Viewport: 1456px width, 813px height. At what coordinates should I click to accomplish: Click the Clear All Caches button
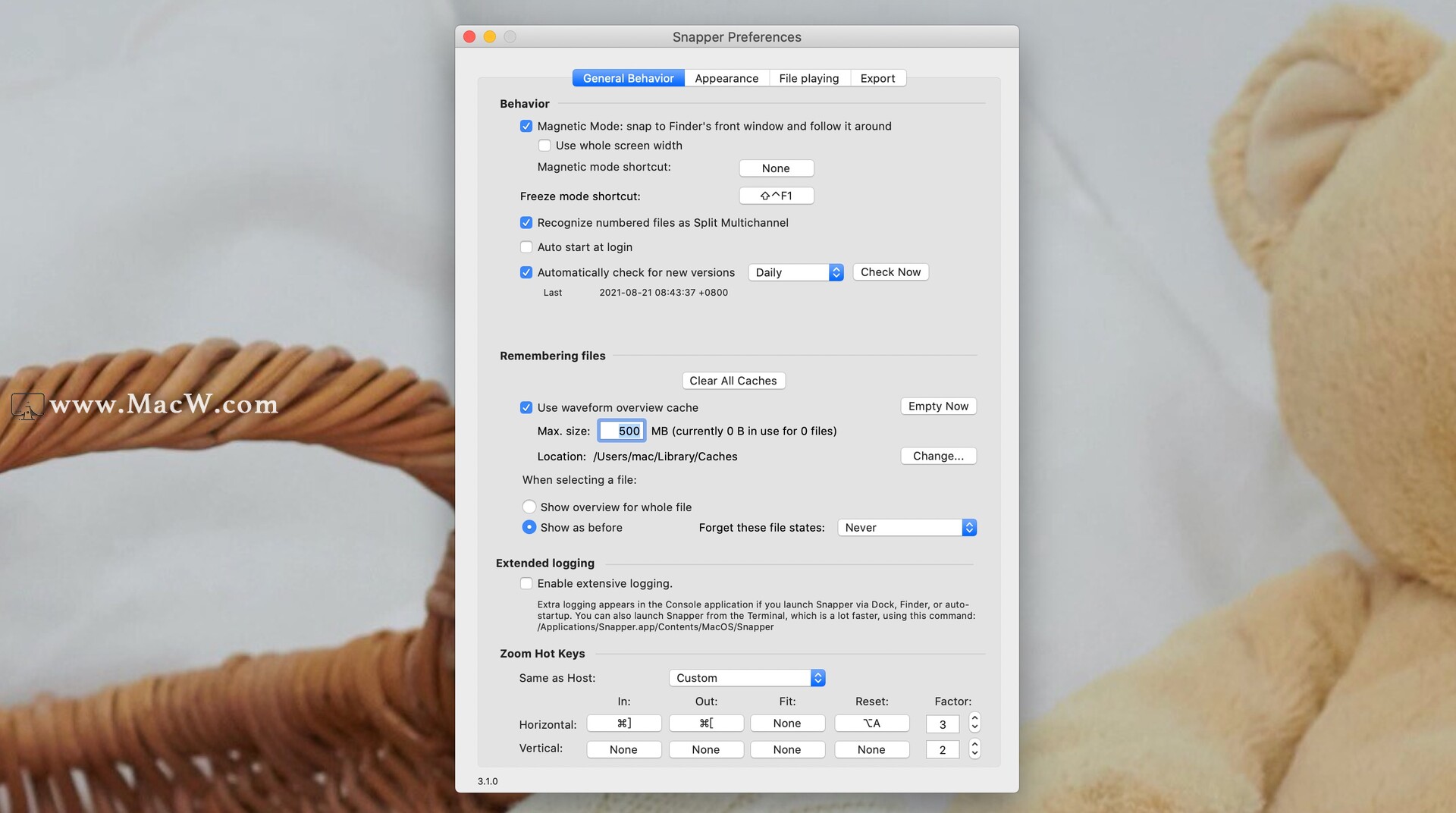[733, 381]
